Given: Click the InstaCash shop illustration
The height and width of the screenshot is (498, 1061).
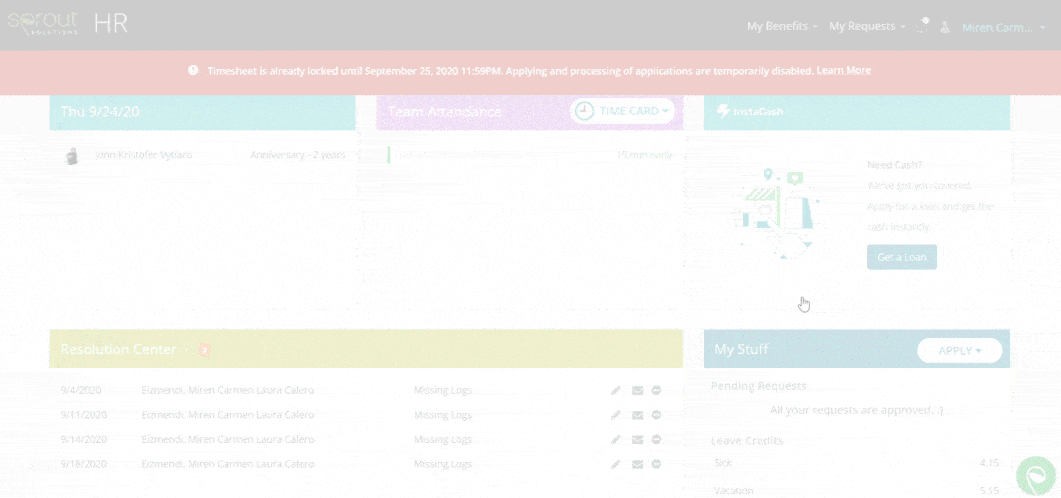Looking at the screenshot, I should click(777, 213).
